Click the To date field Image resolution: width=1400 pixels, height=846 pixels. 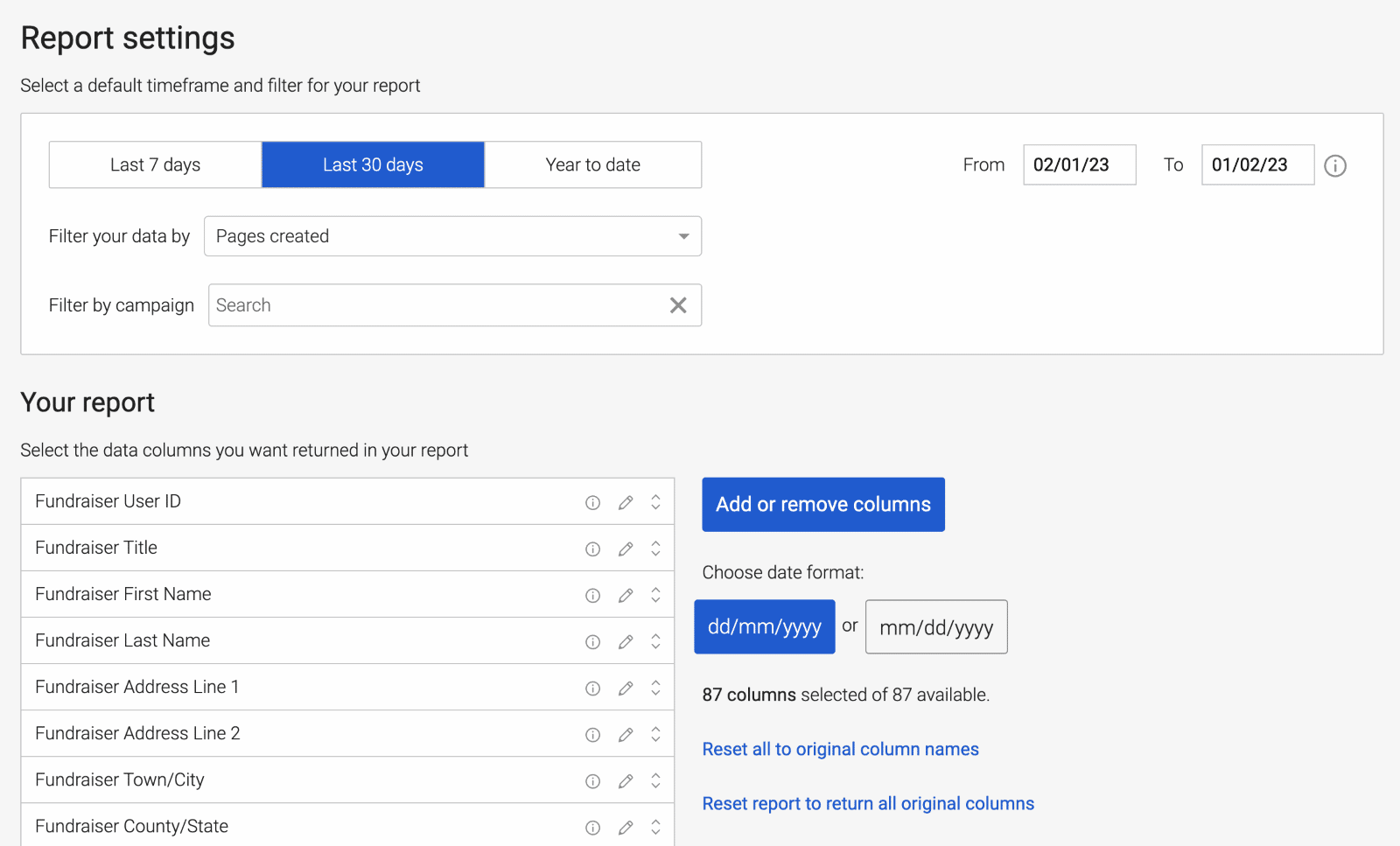coord(1257,164)
